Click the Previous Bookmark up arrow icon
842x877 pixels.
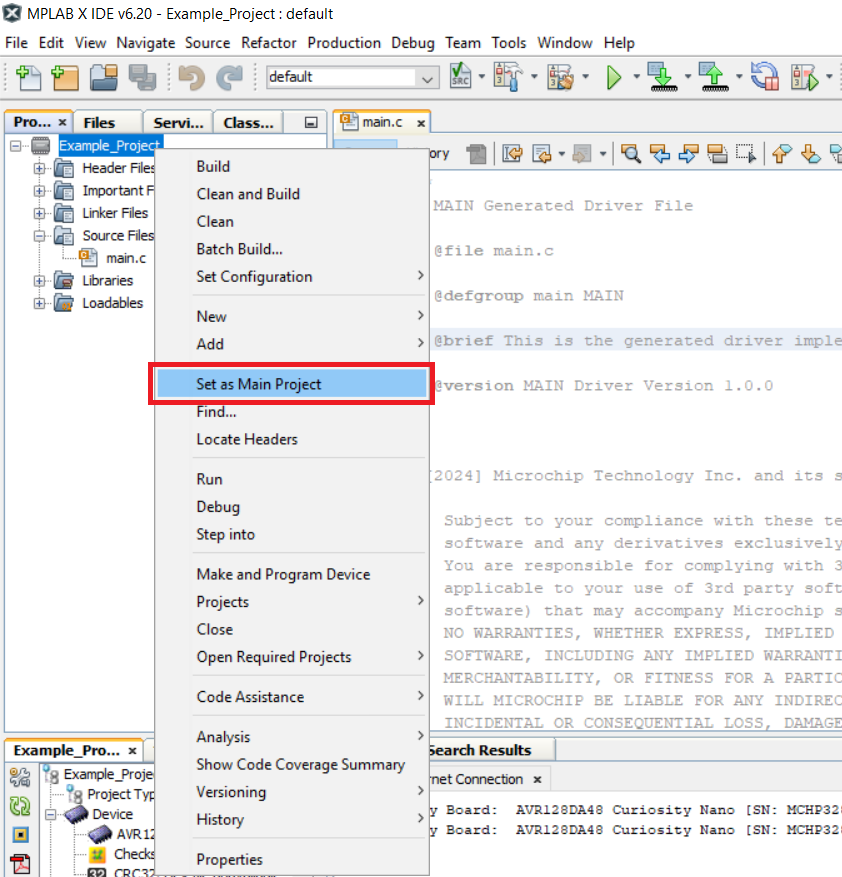(782, 153)
